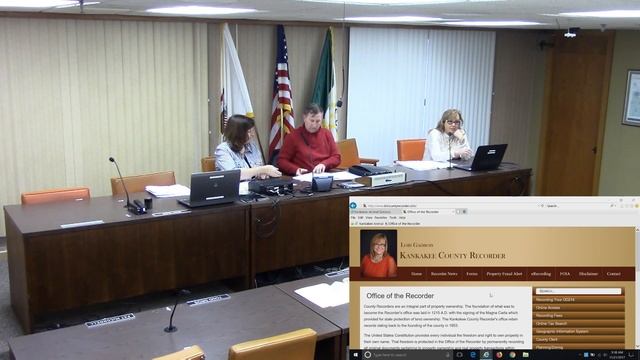The image size is (640, 360).
Task: Open the Edit menu
Action: point(360,218)
